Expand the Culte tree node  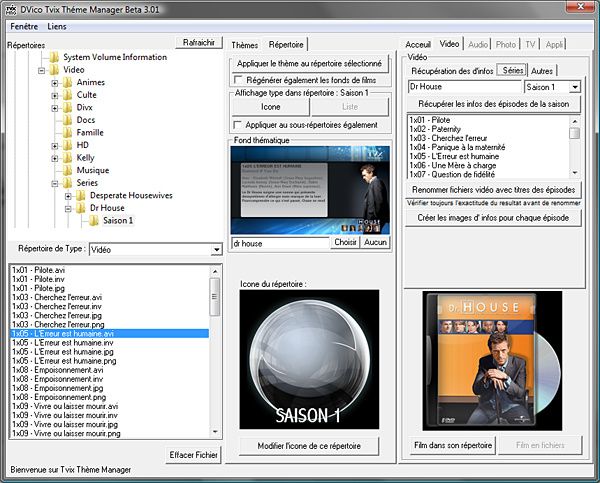click(x=55, y=96)
